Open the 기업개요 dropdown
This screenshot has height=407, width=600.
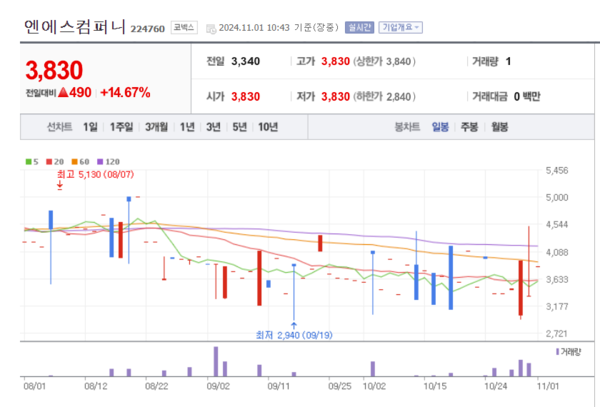(x=401, y=28)
